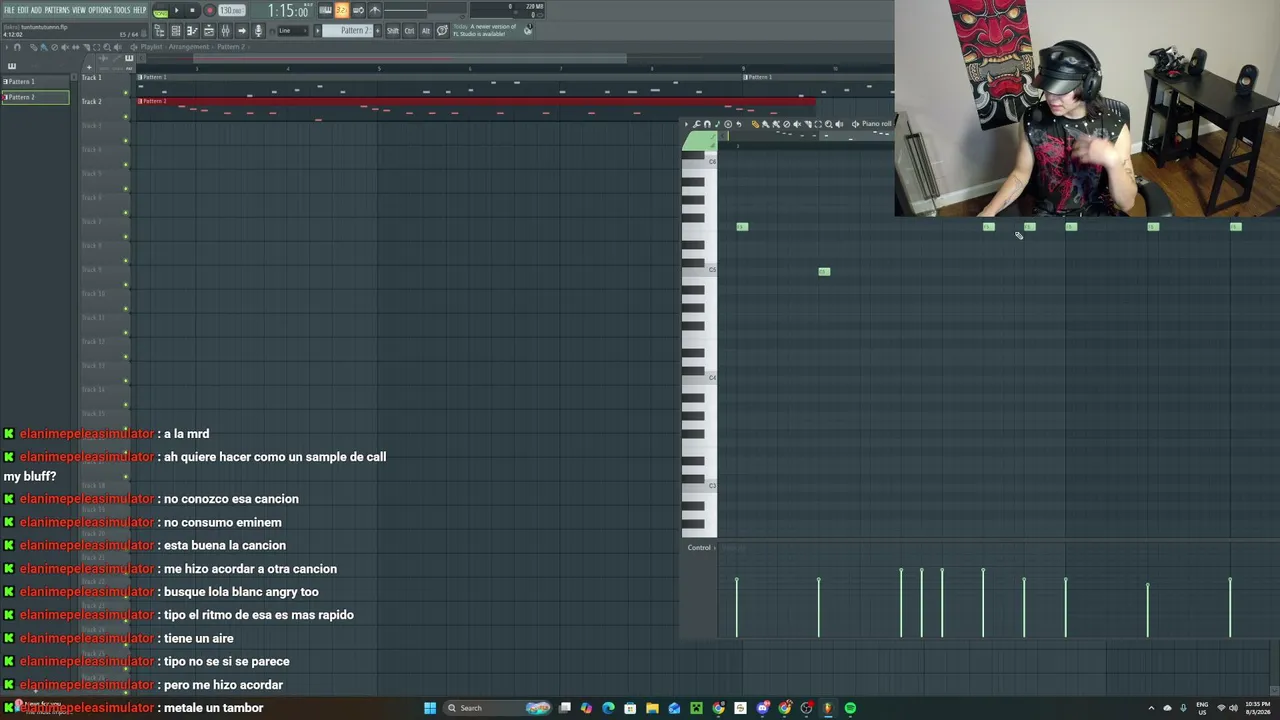This screenshot has height=720, width=1280.
Task: Toggle the countdown before recording button
Action: coord(342,11)
